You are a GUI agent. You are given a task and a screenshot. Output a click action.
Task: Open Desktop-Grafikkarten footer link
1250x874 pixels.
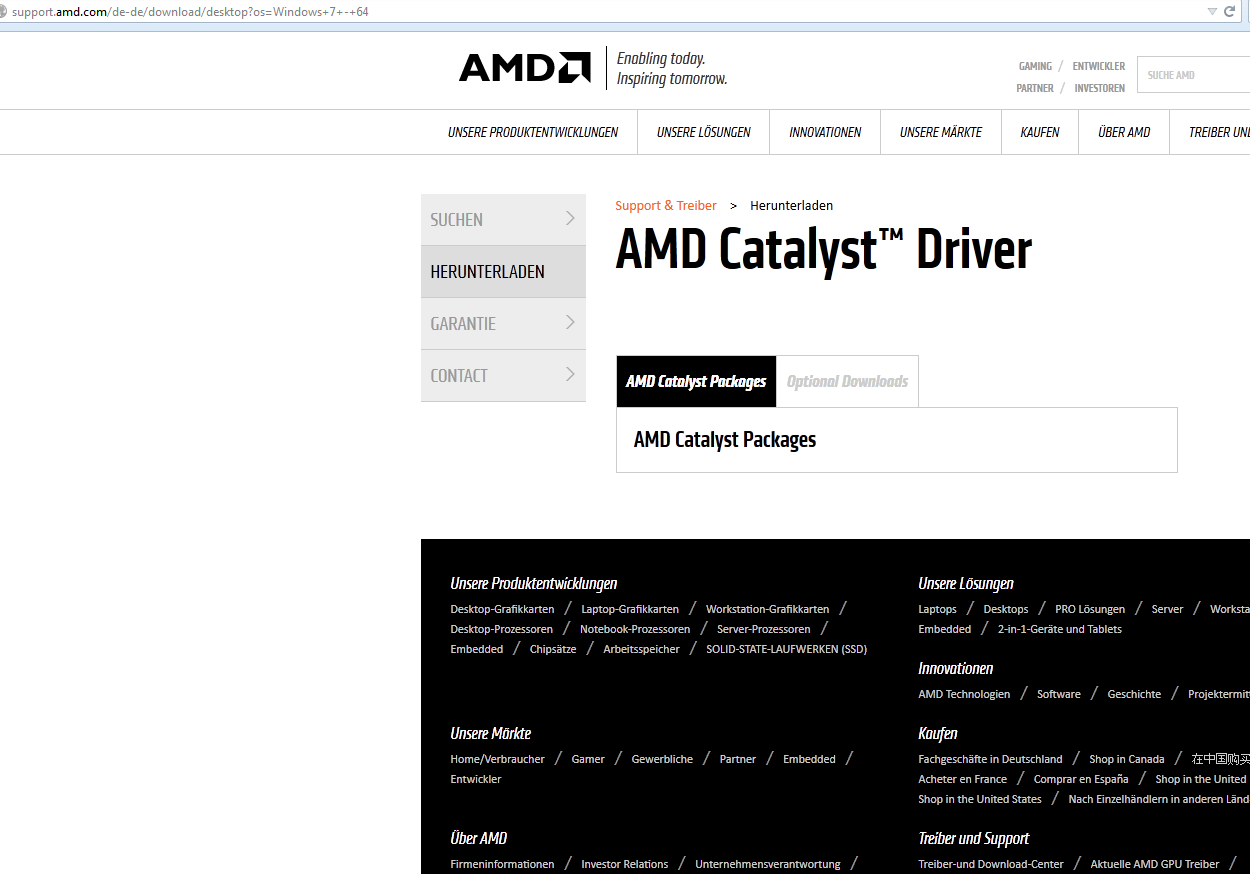(x=502, y=609)
